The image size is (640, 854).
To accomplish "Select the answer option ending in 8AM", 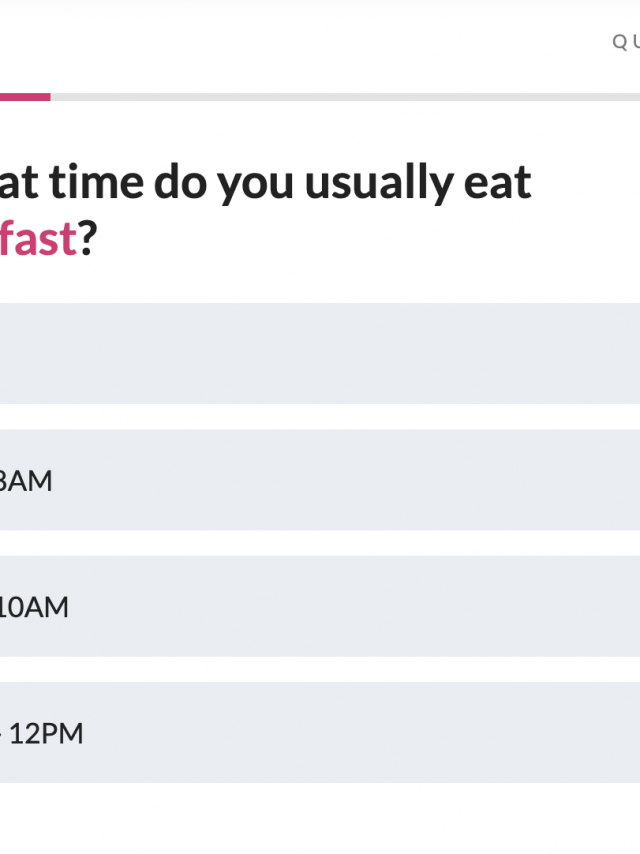I will 320,480.
